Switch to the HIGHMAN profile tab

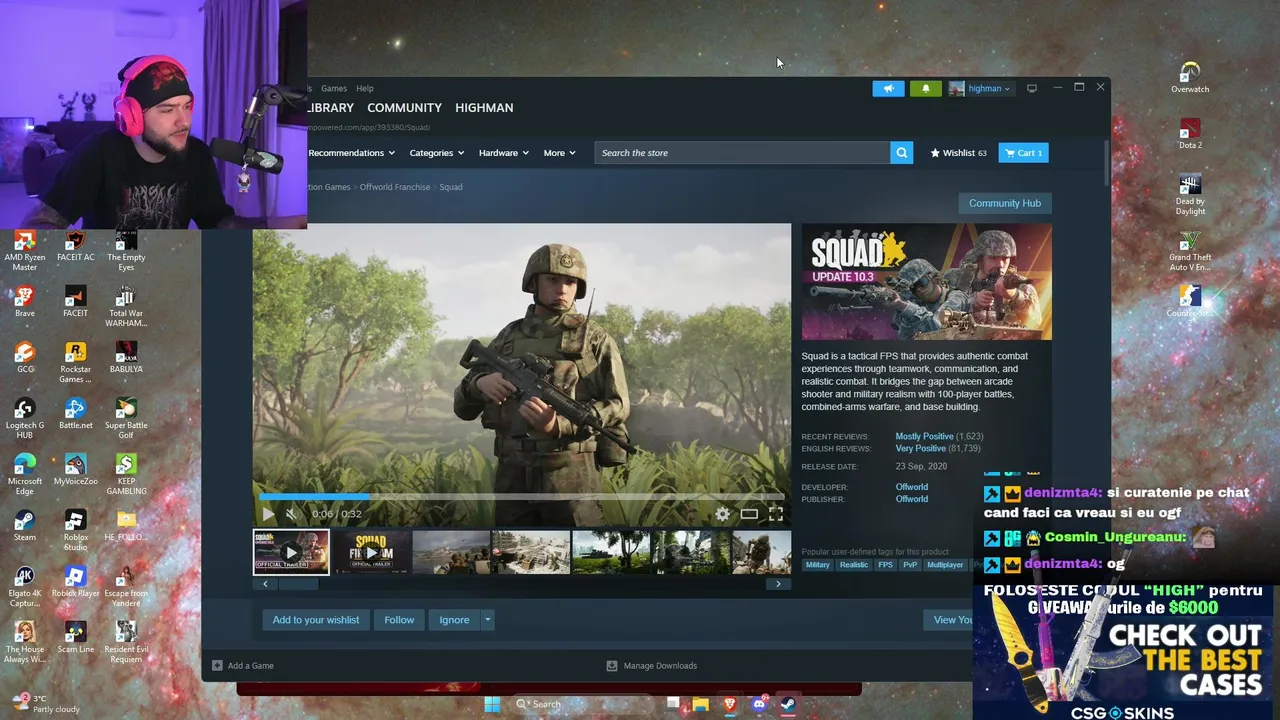pyautogui.click(x=484, y=108)
